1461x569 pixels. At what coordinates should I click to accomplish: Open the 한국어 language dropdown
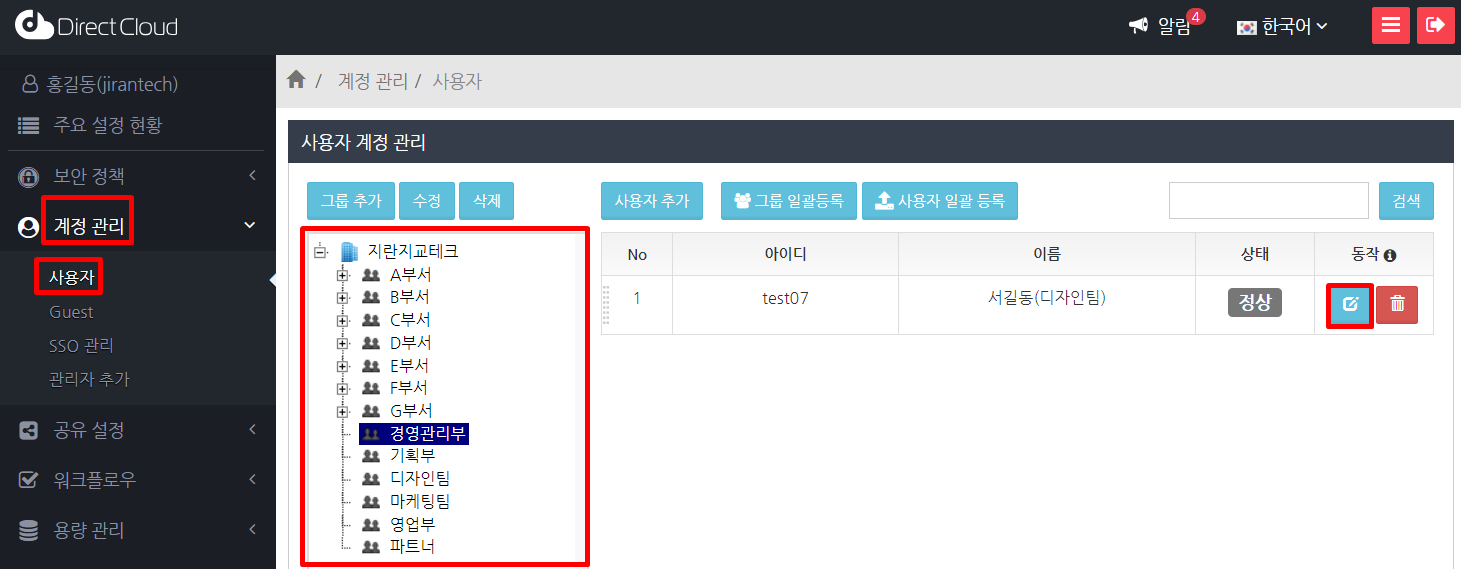click(x=1283, y=27)
